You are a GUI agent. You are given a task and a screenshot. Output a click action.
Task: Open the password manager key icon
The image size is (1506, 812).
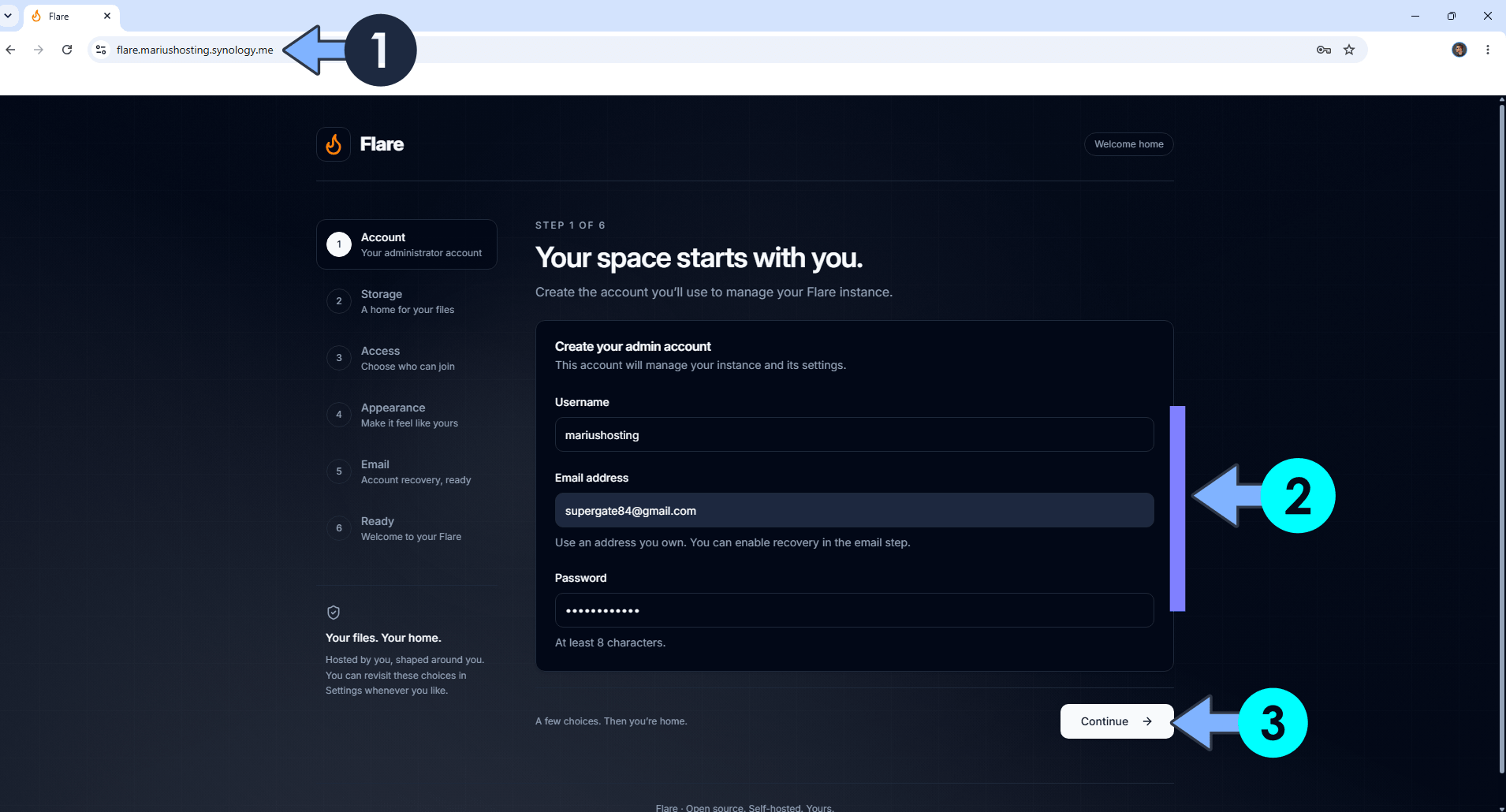point(1324,50)
